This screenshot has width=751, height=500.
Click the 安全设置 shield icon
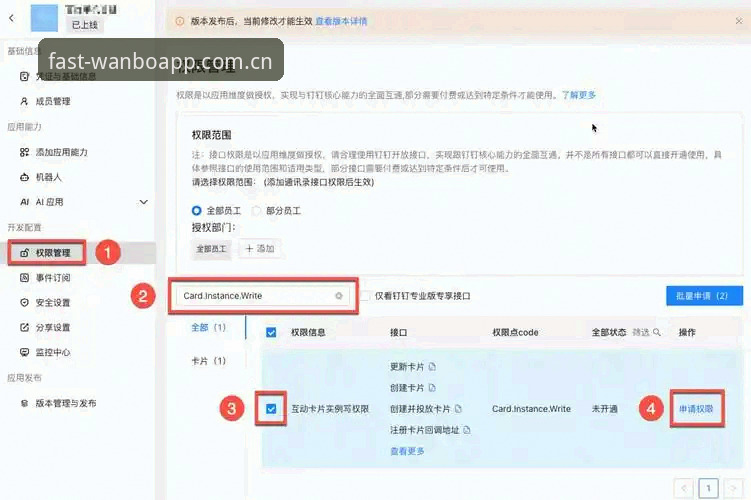(x=24, y=303)
